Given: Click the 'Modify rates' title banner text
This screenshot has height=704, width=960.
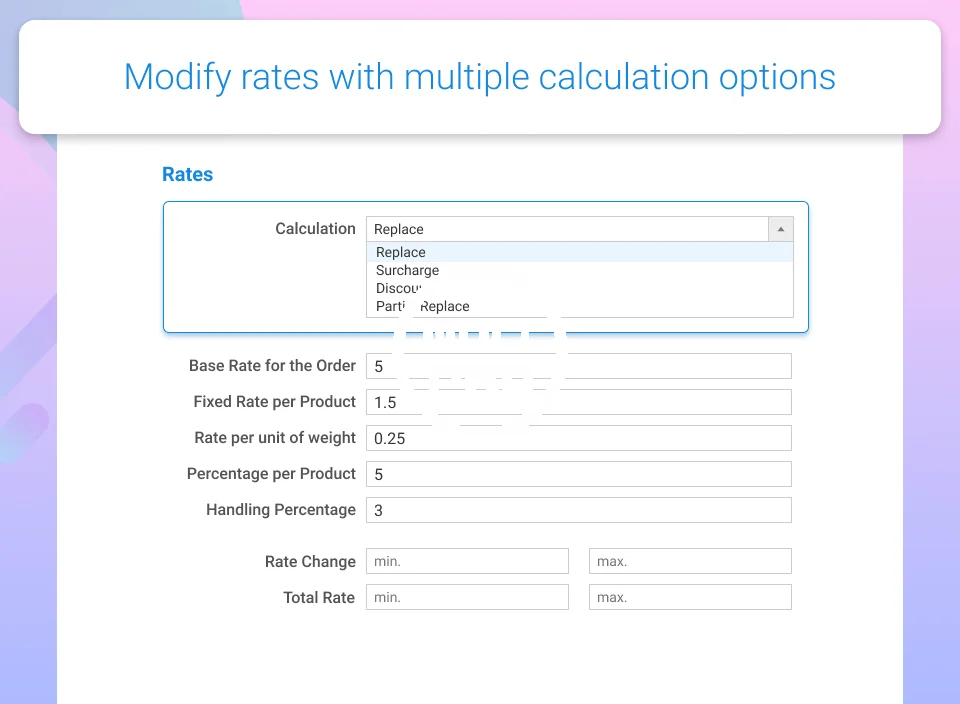Looking at the screenshot, I should [x=480, y=77].
